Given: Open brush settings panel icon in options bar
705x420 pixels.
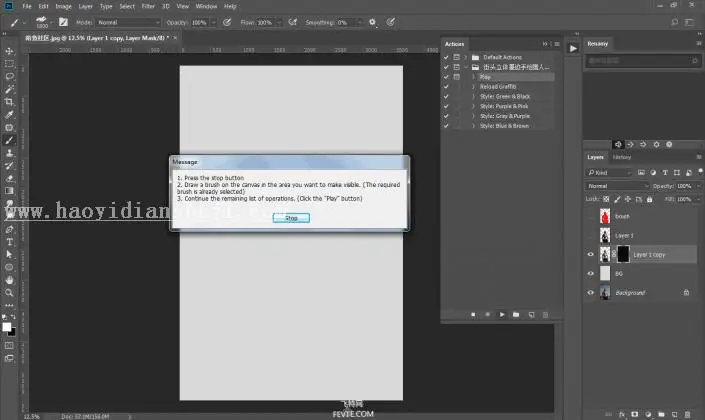Looking at the screenshot, I should coord(63,22).
